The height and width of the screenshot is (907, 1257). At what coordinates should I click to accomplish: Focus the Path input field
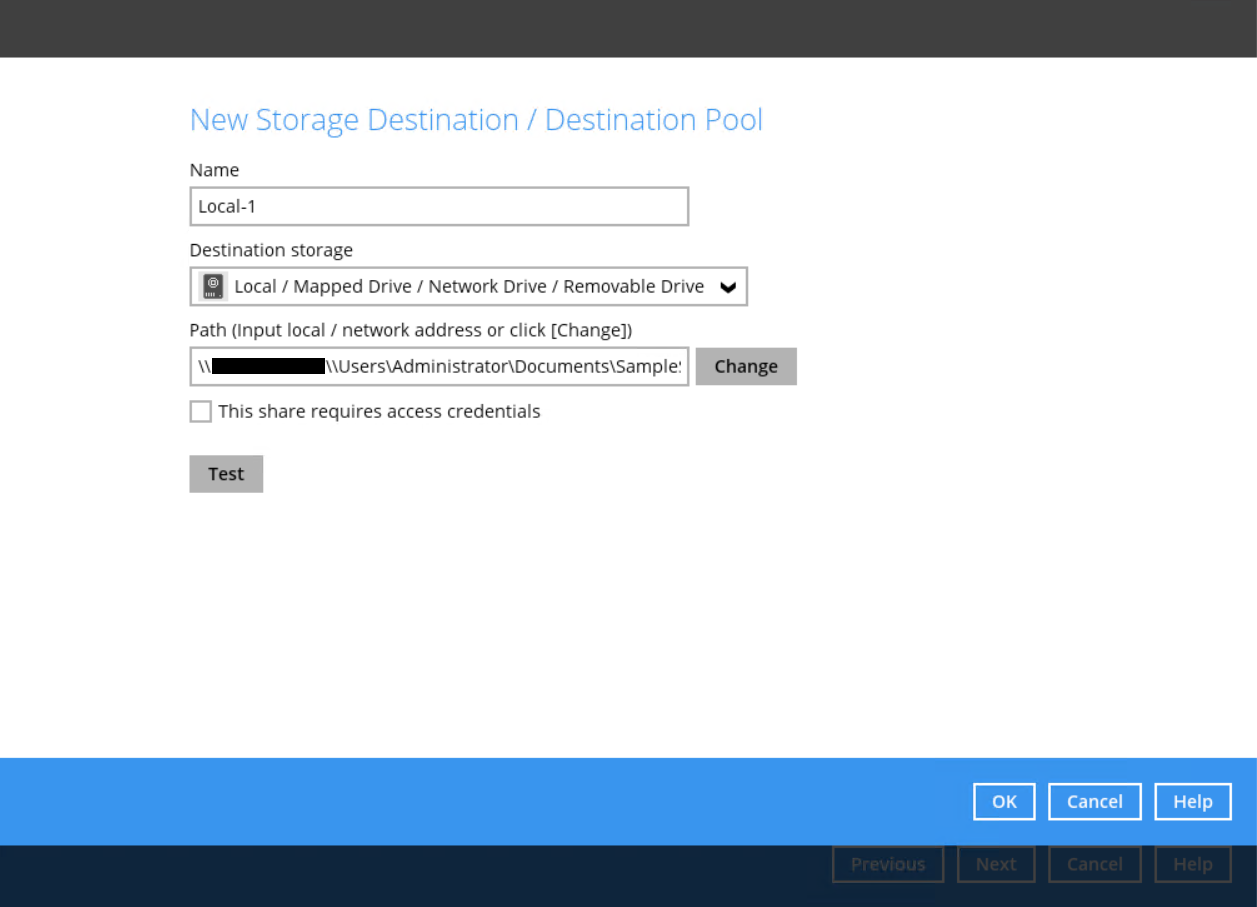tap(500, 367)
